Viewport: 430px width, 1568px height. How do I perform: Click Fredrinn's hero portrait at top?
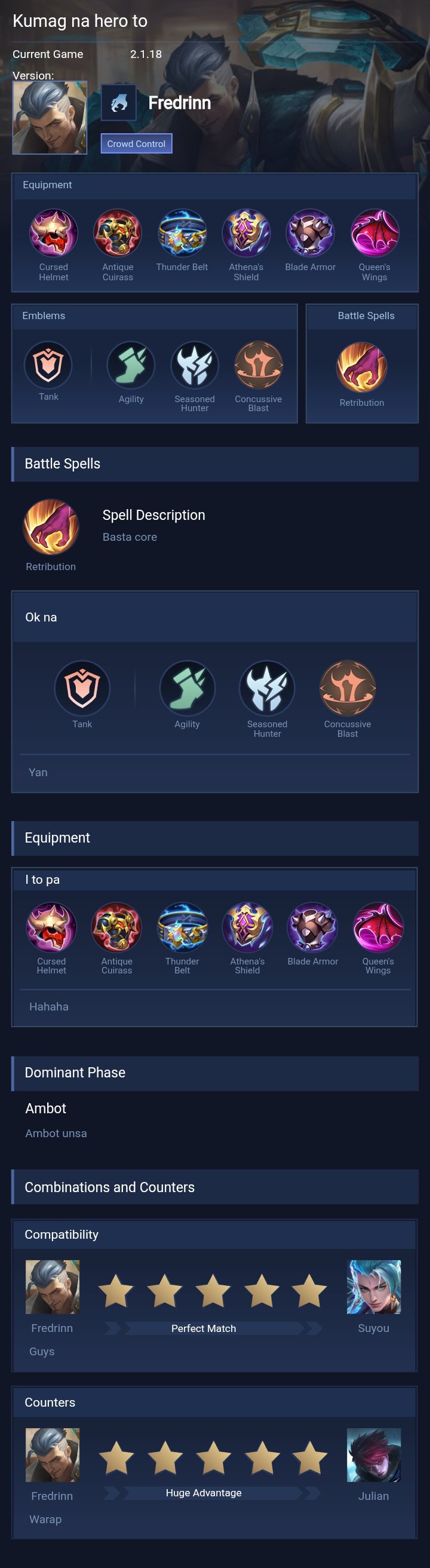tap(50, 118)
